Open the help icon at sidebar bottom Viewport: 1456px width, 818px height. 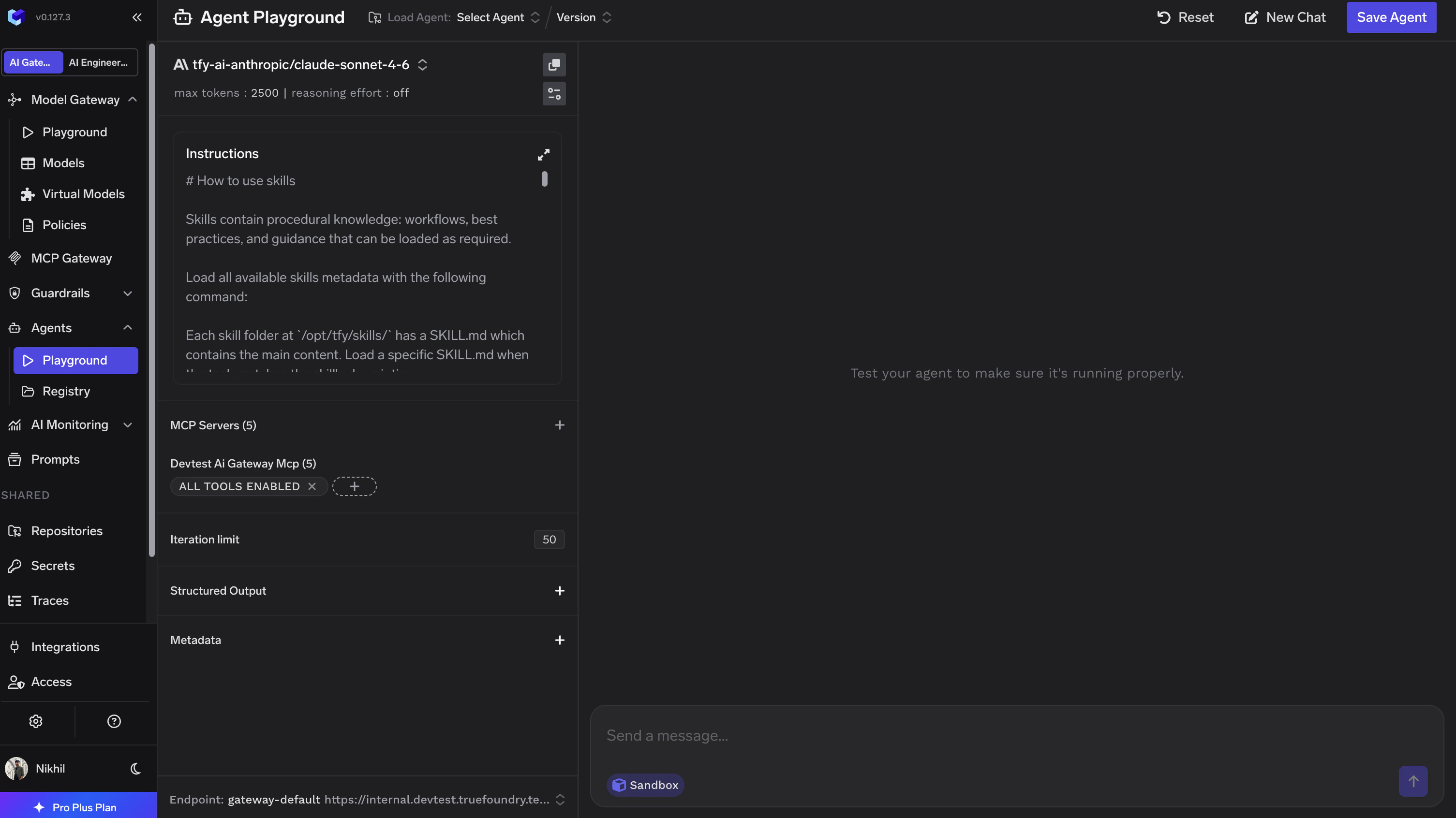[114, 721]
